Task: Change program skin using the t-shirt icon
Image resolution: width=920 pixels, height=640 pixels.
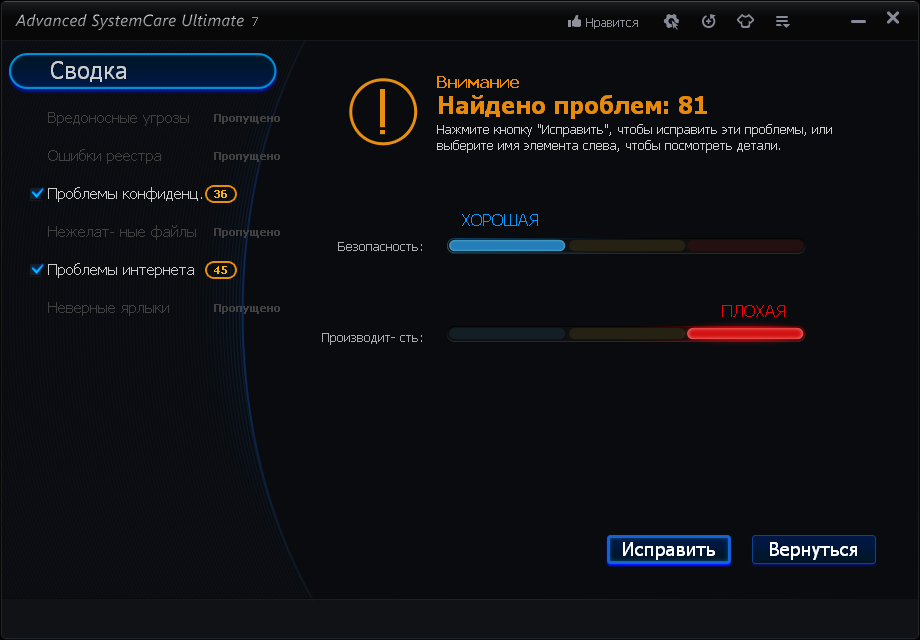Action: (745, 21)
